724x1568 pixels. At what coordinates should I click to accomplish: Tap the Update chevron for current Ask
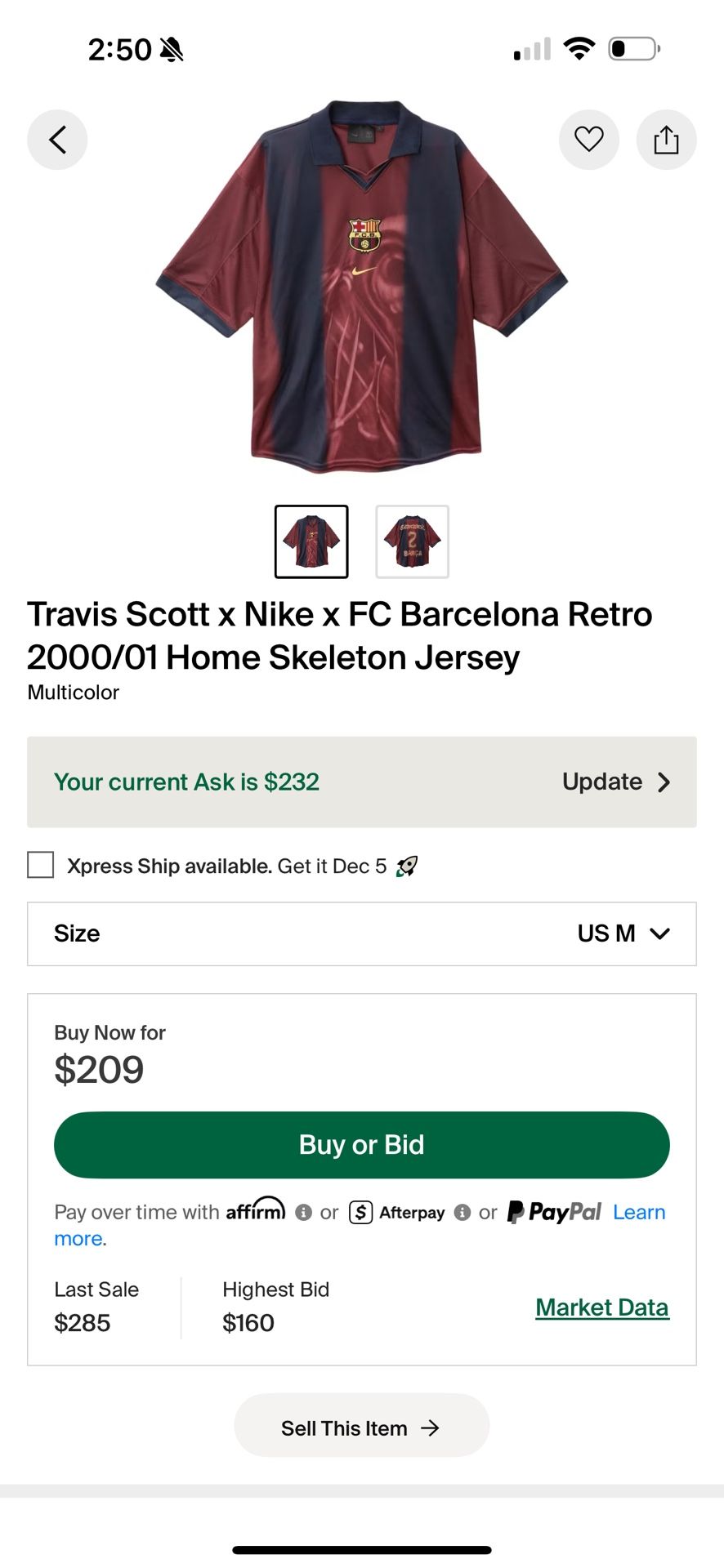(664, 782)
